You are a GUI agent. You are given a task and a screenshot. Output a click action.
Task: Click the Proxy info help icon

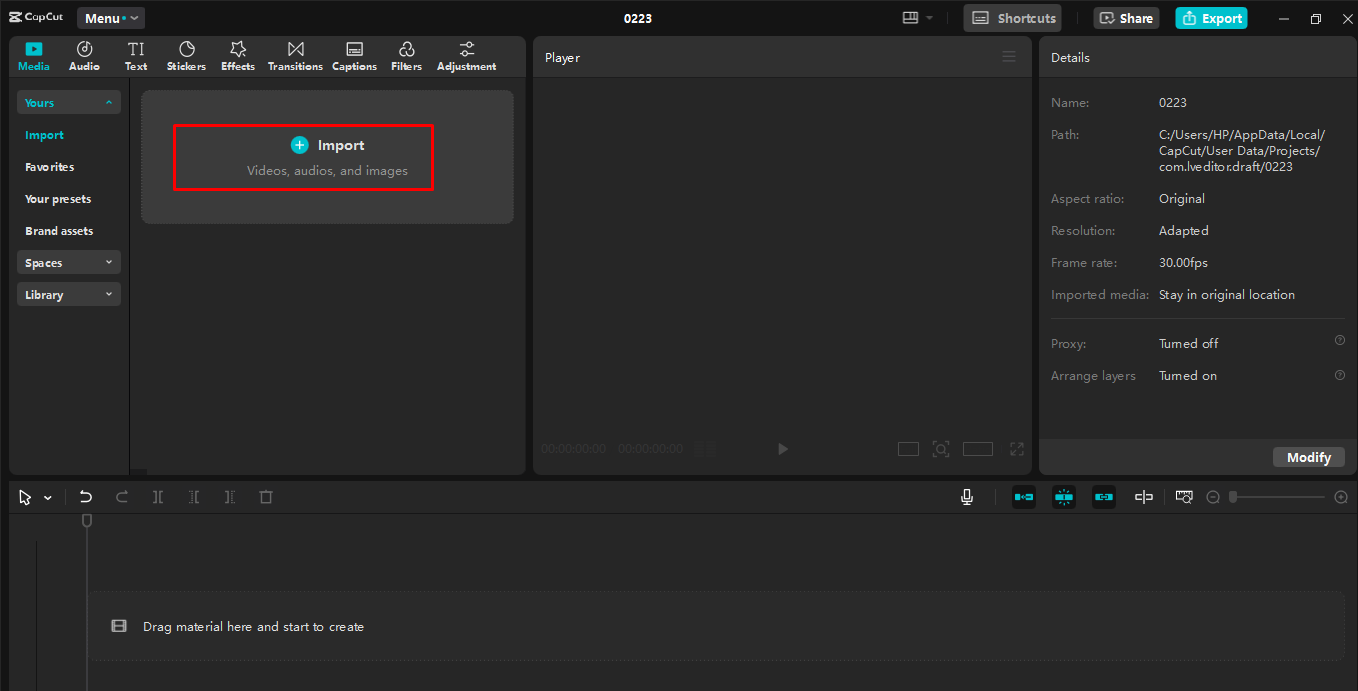click(1340, 340)
